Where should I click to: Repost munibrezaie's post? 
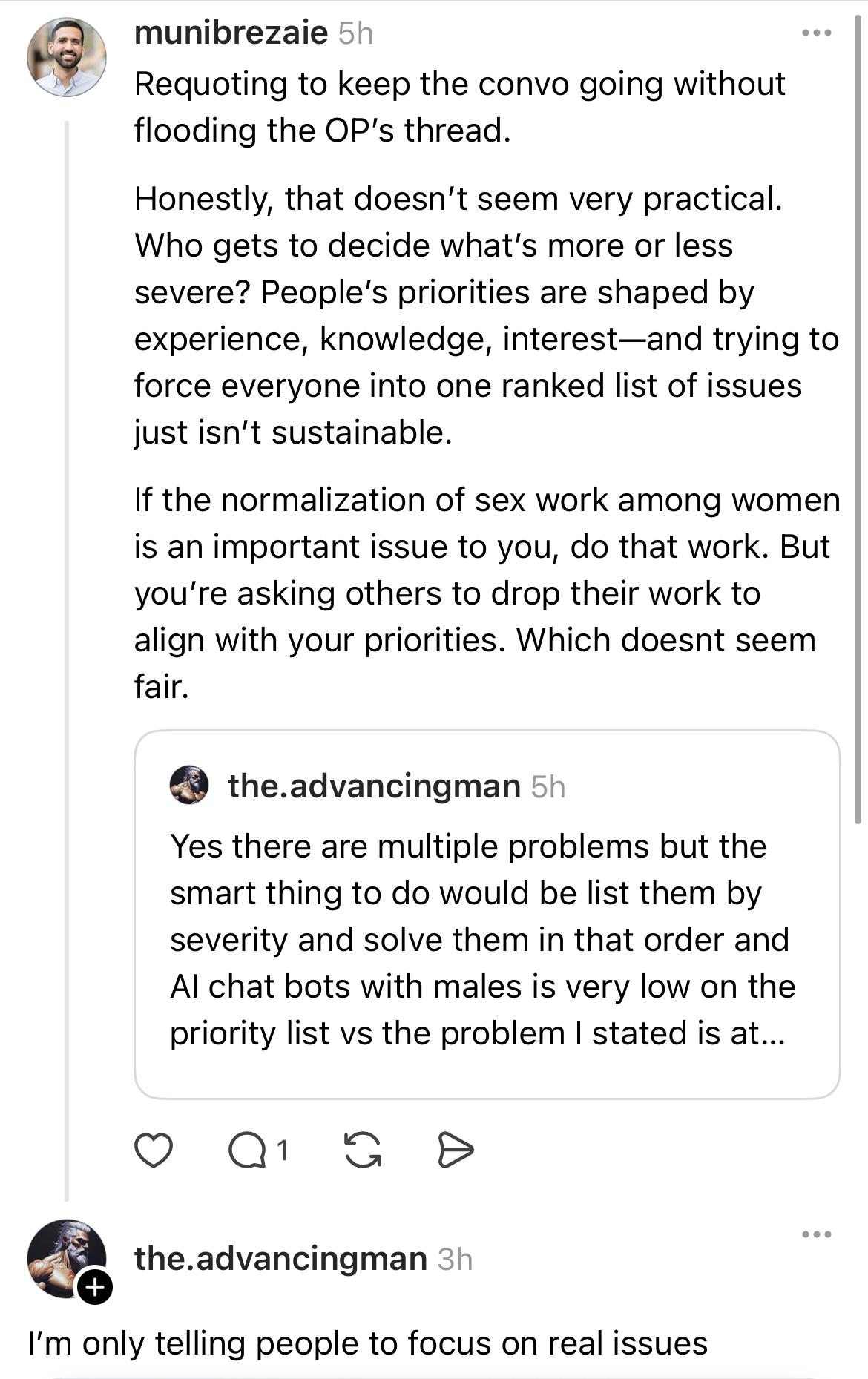pyautogui.click(x=363, y=1151)
